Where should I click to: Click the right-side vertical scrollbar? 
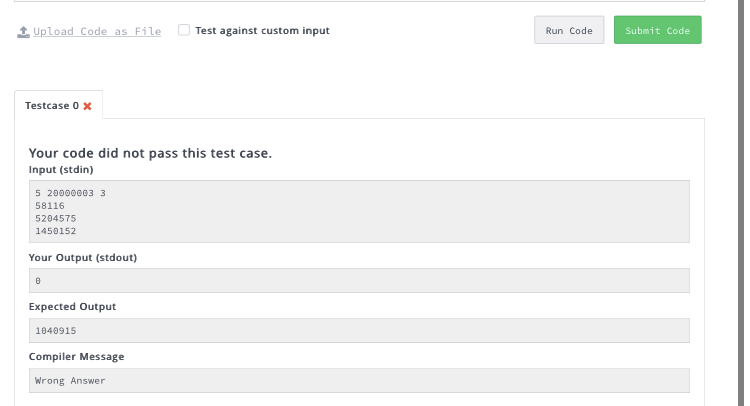739,200
